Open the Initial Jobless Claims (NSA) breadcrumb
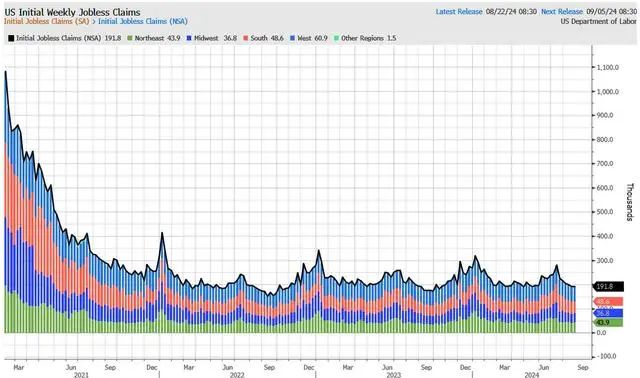Image resolution: width=640 pixels, height=378 pixels. click(143, 21)
